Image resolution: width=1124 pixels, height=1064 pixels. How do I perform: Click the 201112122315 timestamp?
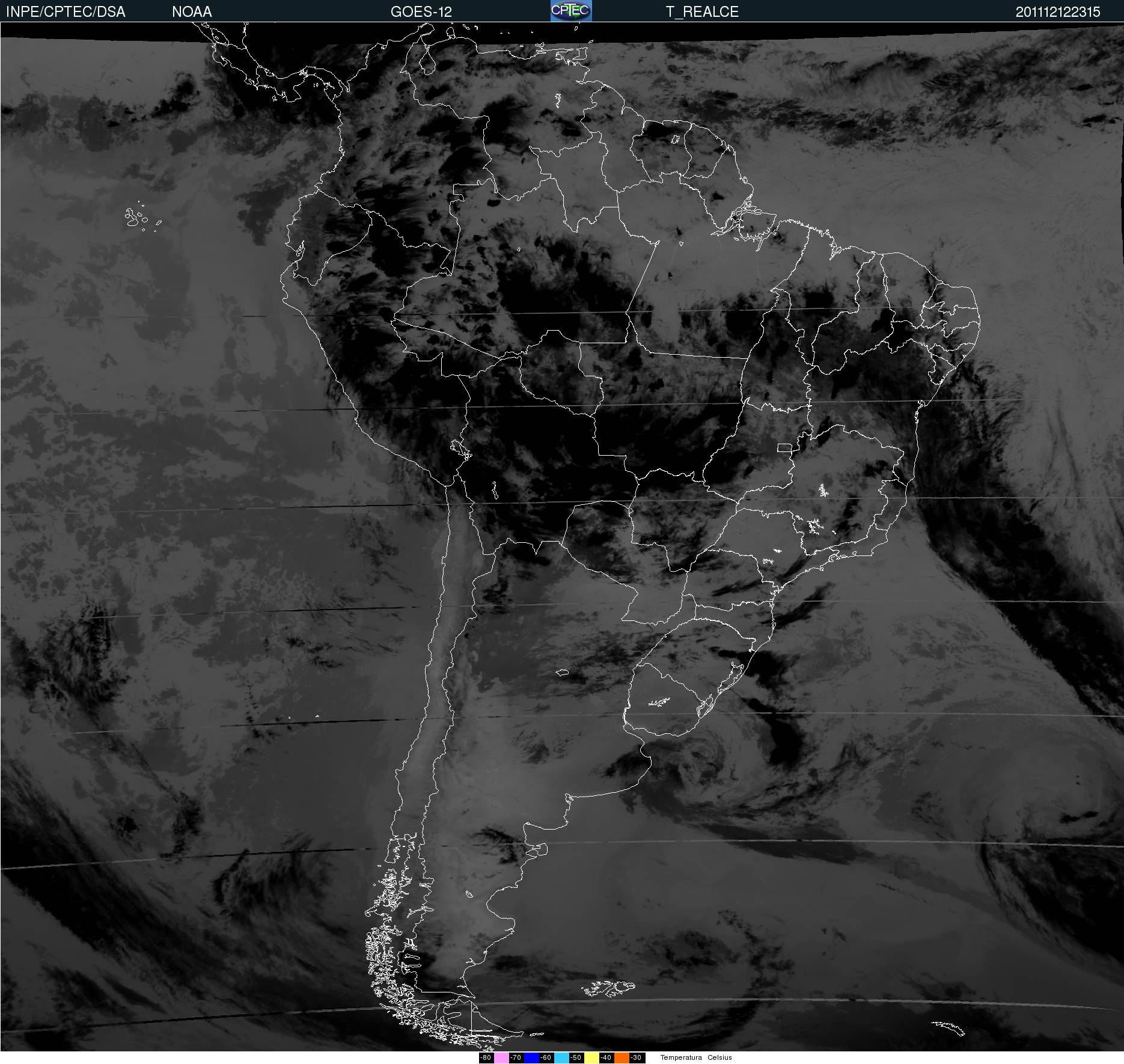pyautogui.click(x=1058, y=11)
